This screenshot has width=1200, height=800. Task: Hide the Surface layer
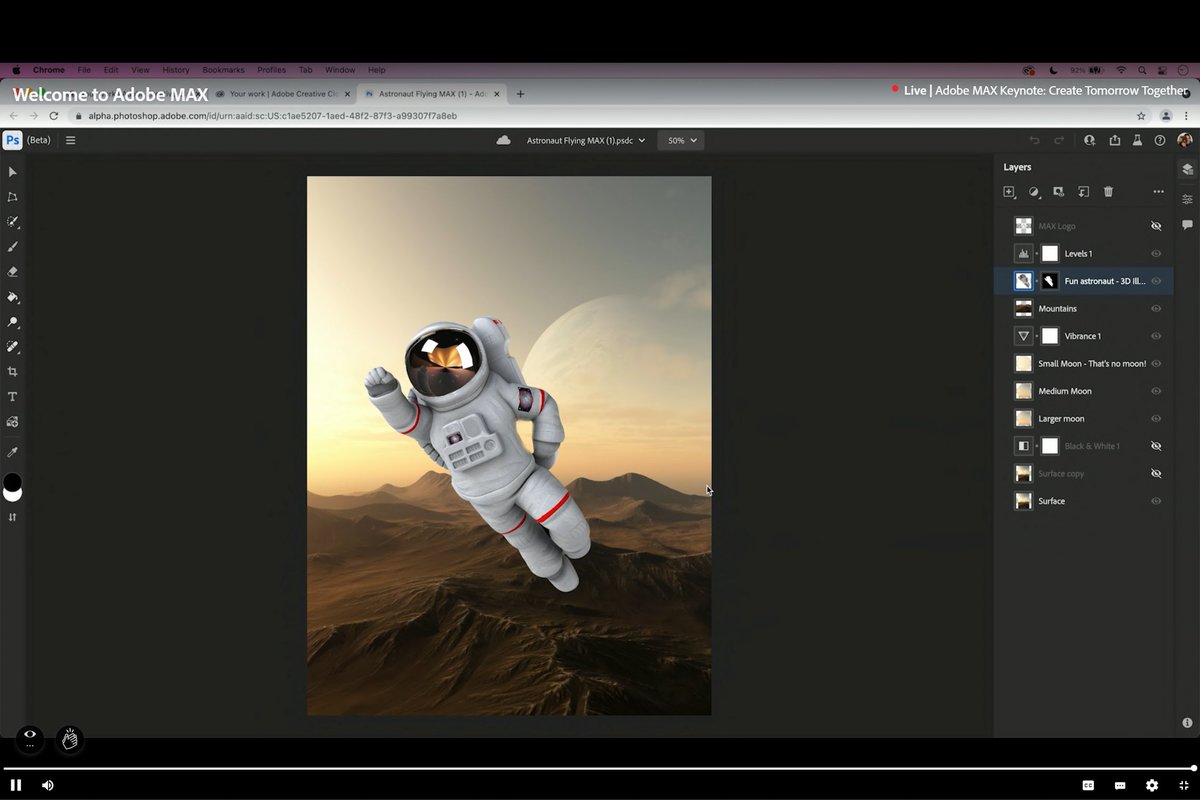point(1156,501)
